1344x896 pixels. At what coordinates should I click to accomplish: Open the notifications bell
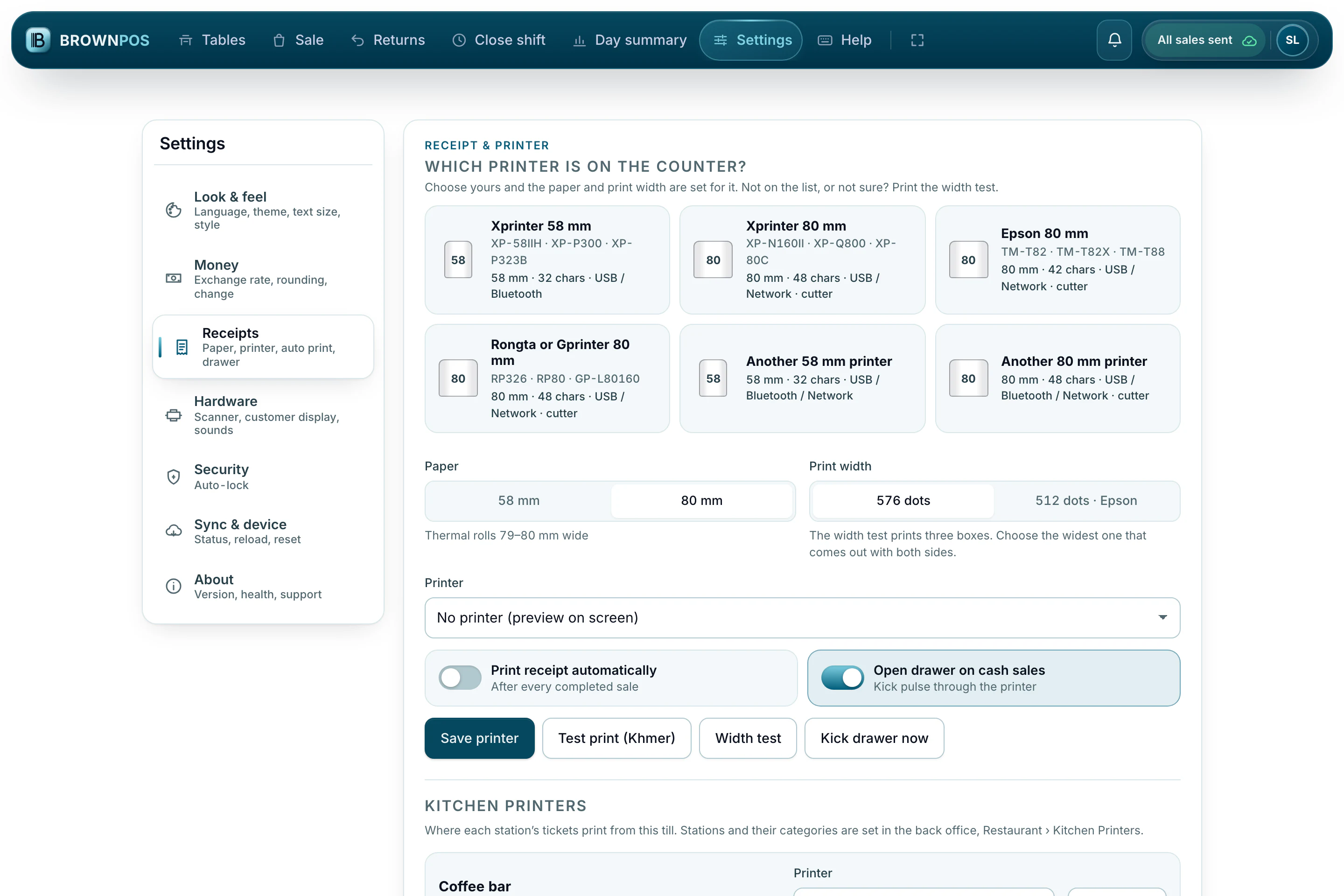pyautogui.click(x=1114, y=40)
